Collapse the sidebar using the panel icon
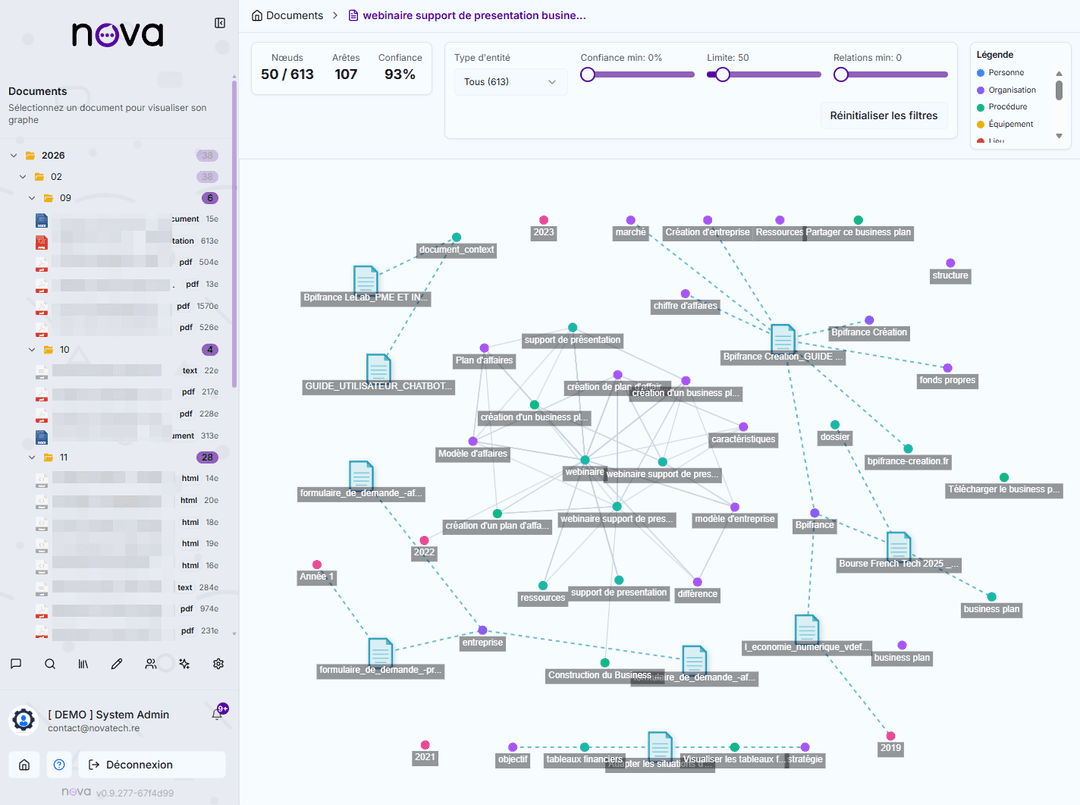This screenshot has width=1080, height=805. tap(220, 23)
